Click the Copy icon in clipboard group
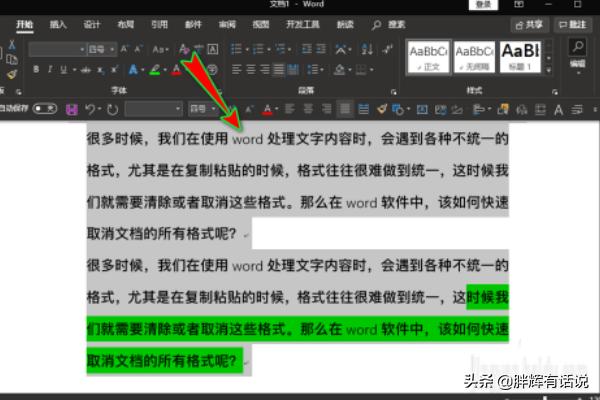The width and height of the screenshot is (600, 400). click(x=11, y=60)
